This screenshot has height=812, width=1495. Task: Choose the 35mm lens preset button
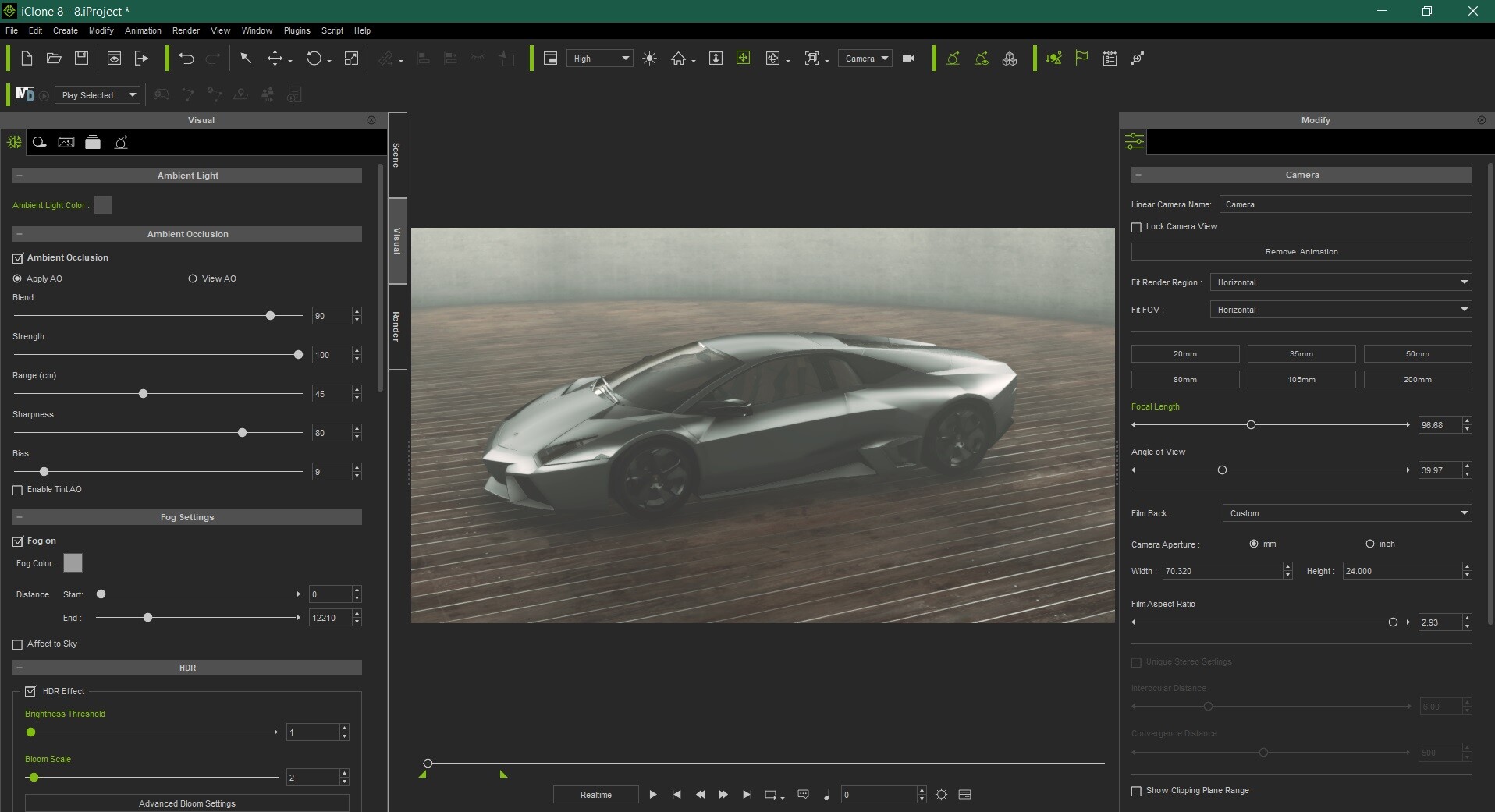click(1301, 354)
